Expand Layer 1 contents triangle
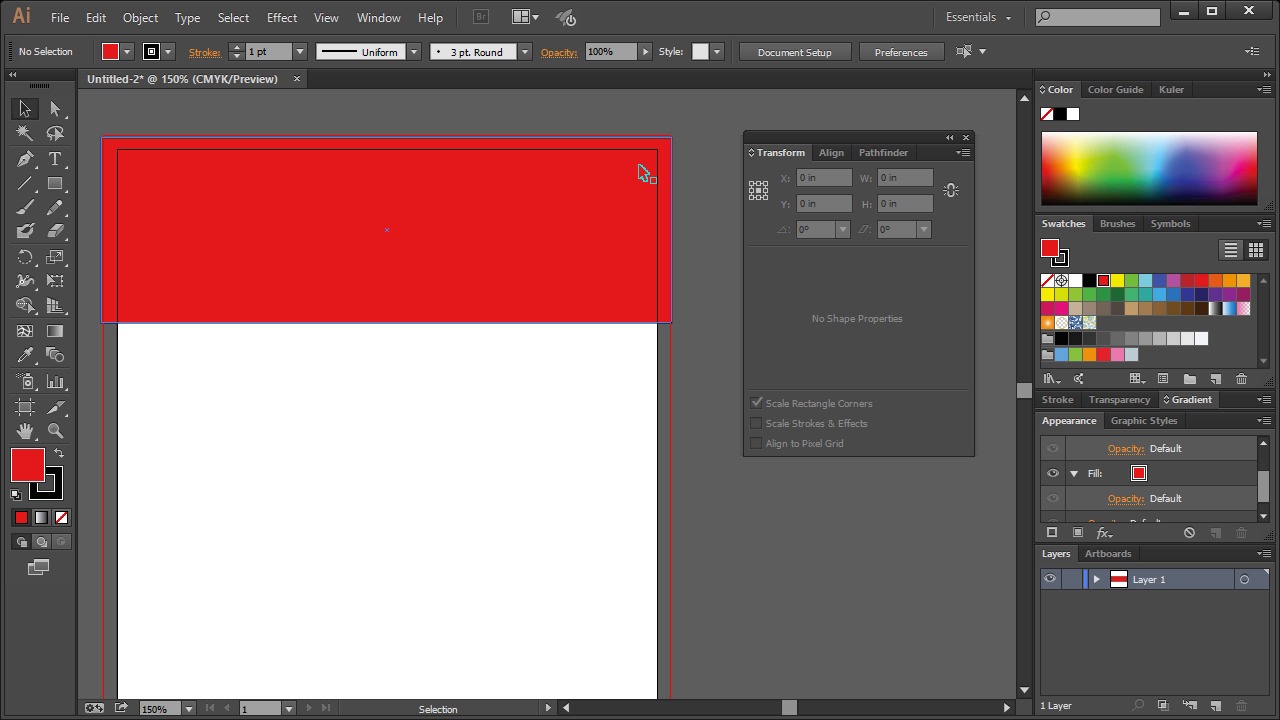This screenshot has width=1280, height=720. pos(1096,579)
